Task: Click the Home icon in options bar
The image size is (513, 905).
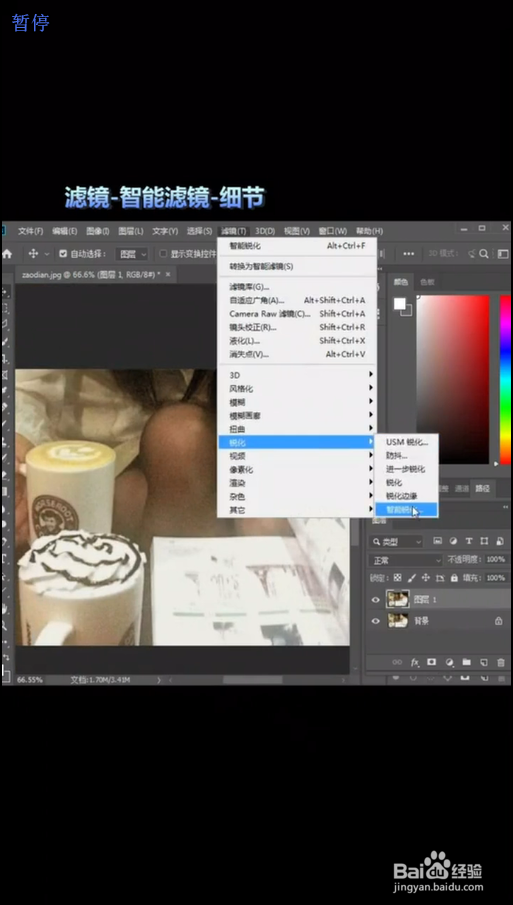Action: 8,253
